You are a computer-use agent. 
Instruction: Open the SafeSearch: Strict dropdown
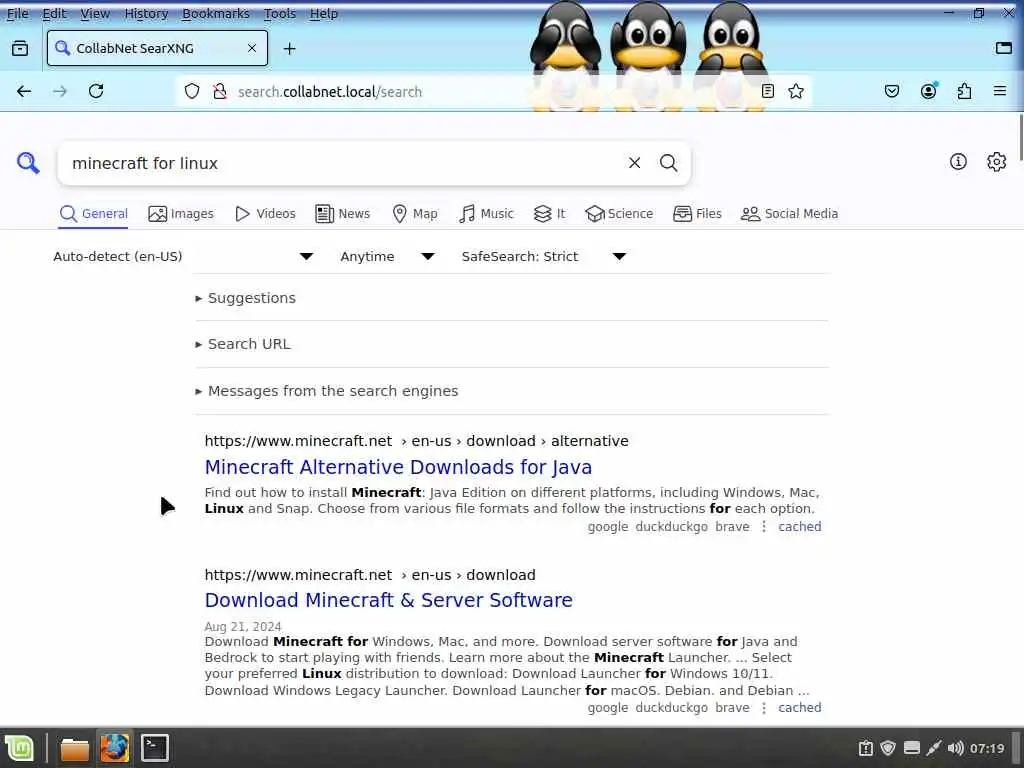(543, 257)
